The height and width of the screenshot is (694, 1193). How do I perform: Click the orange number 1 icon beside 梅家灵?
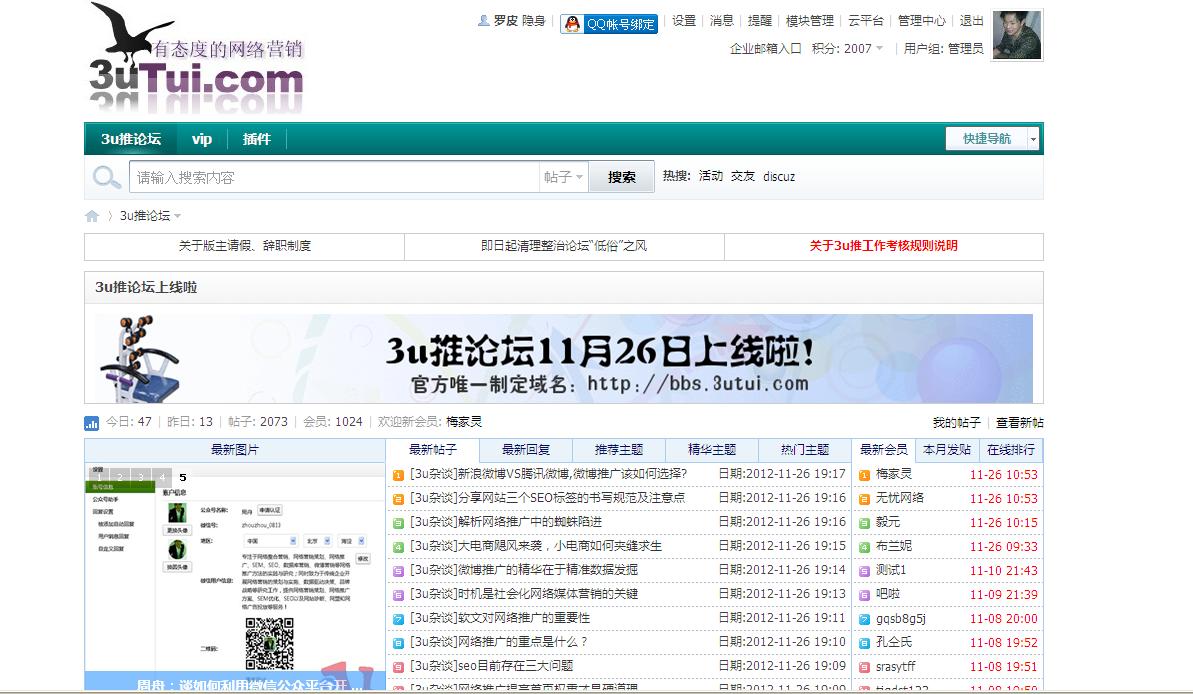click(864, 475)
